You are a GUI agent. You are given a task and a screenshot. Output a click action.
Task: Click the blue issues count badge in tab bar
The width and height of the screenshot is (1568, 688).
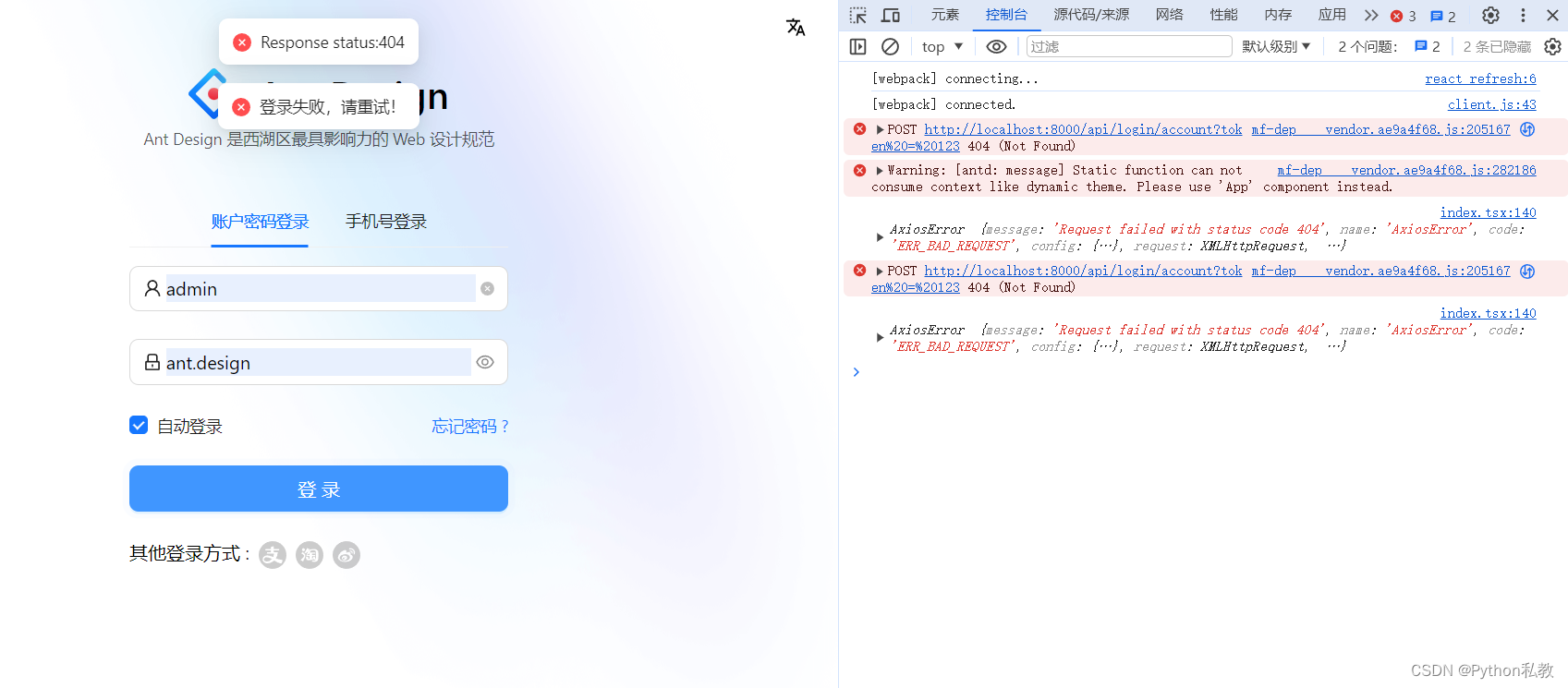pos(1443,17)
